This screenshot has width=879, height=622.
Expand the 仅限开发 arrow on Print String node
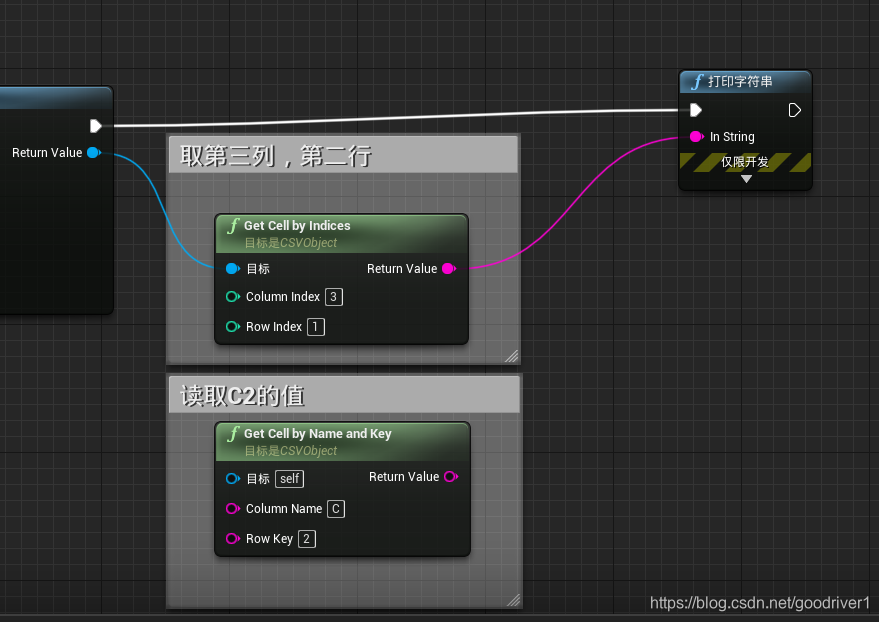click(x=746, y=178)
